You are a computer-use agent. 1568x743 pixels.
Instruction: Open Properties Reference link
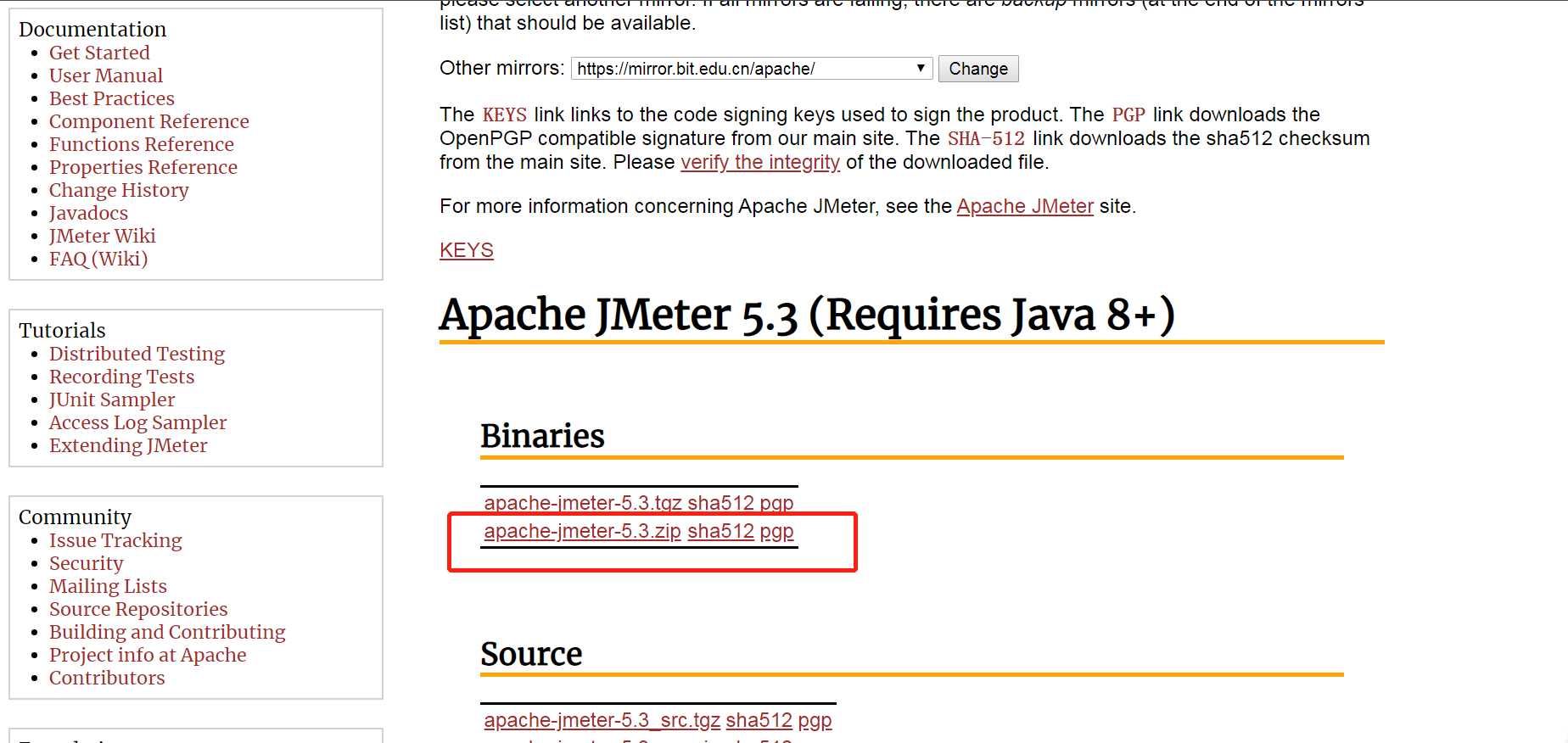143,167
